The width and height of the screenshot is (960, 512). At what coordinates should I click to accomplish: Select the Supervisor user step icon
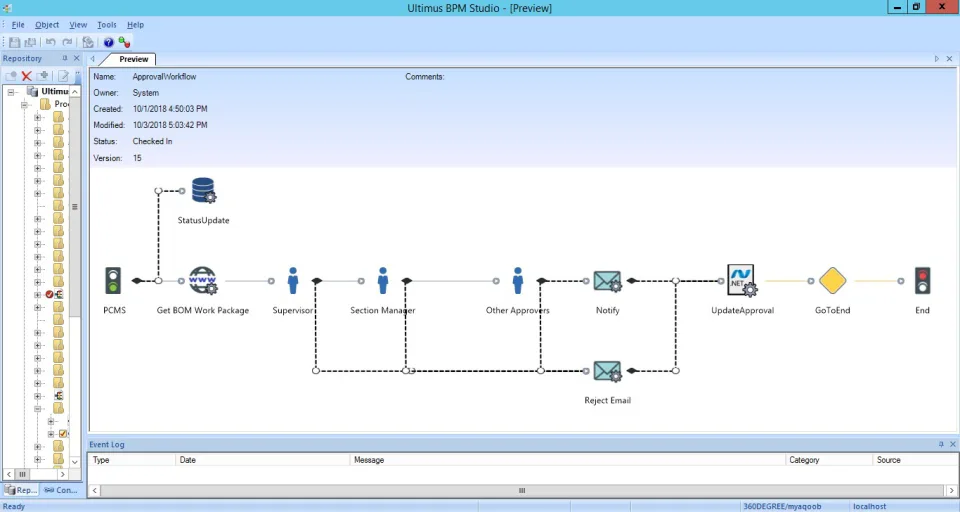(x=293, y=280)
